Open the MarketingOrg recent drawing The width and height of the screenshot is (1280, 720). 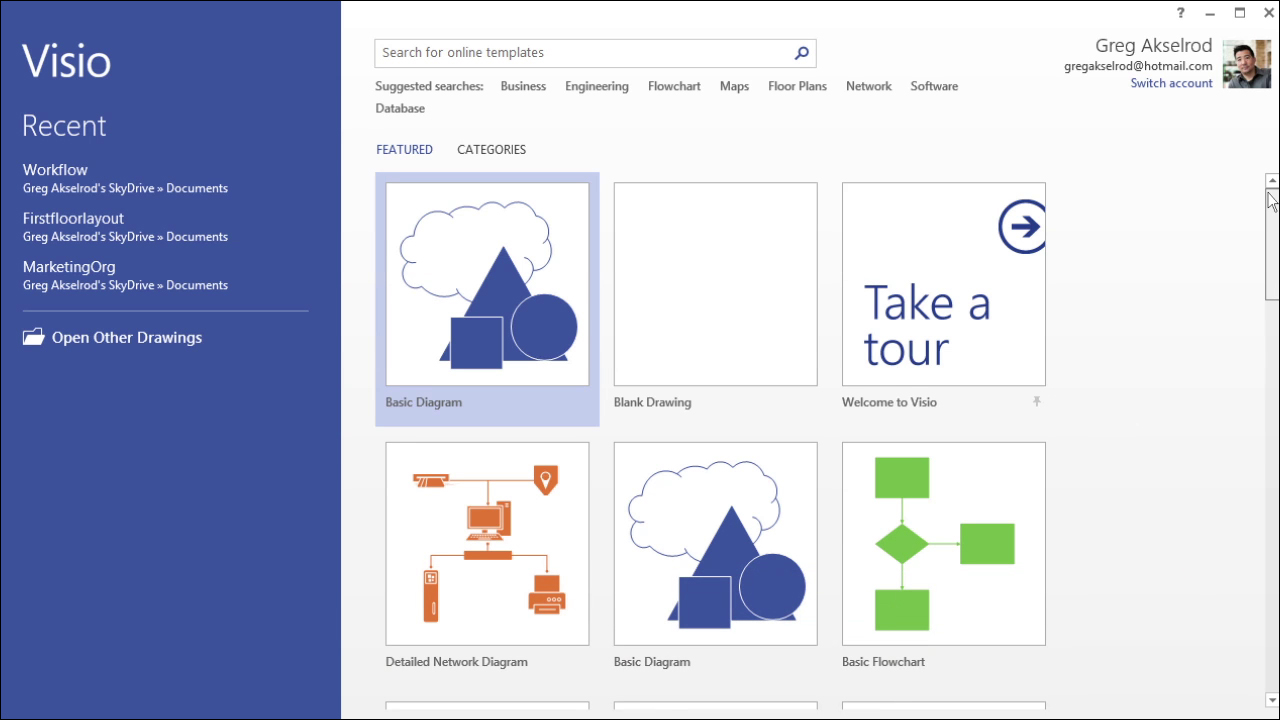click(68, 267)
